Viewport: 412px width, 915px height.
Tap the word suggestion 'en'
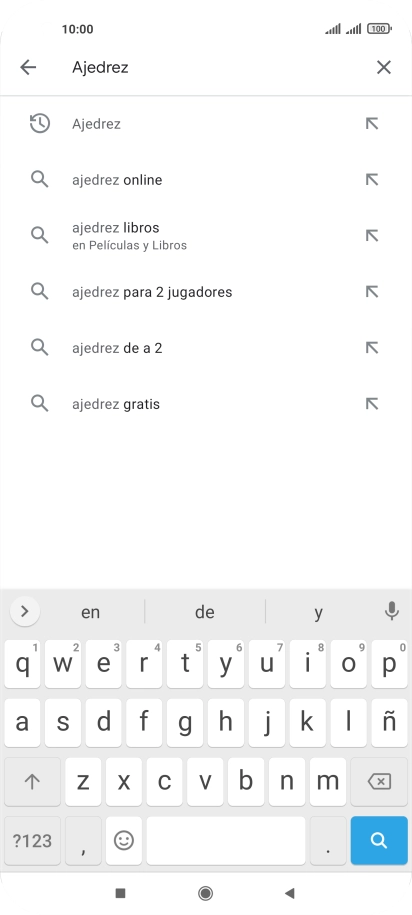point(90,612)
